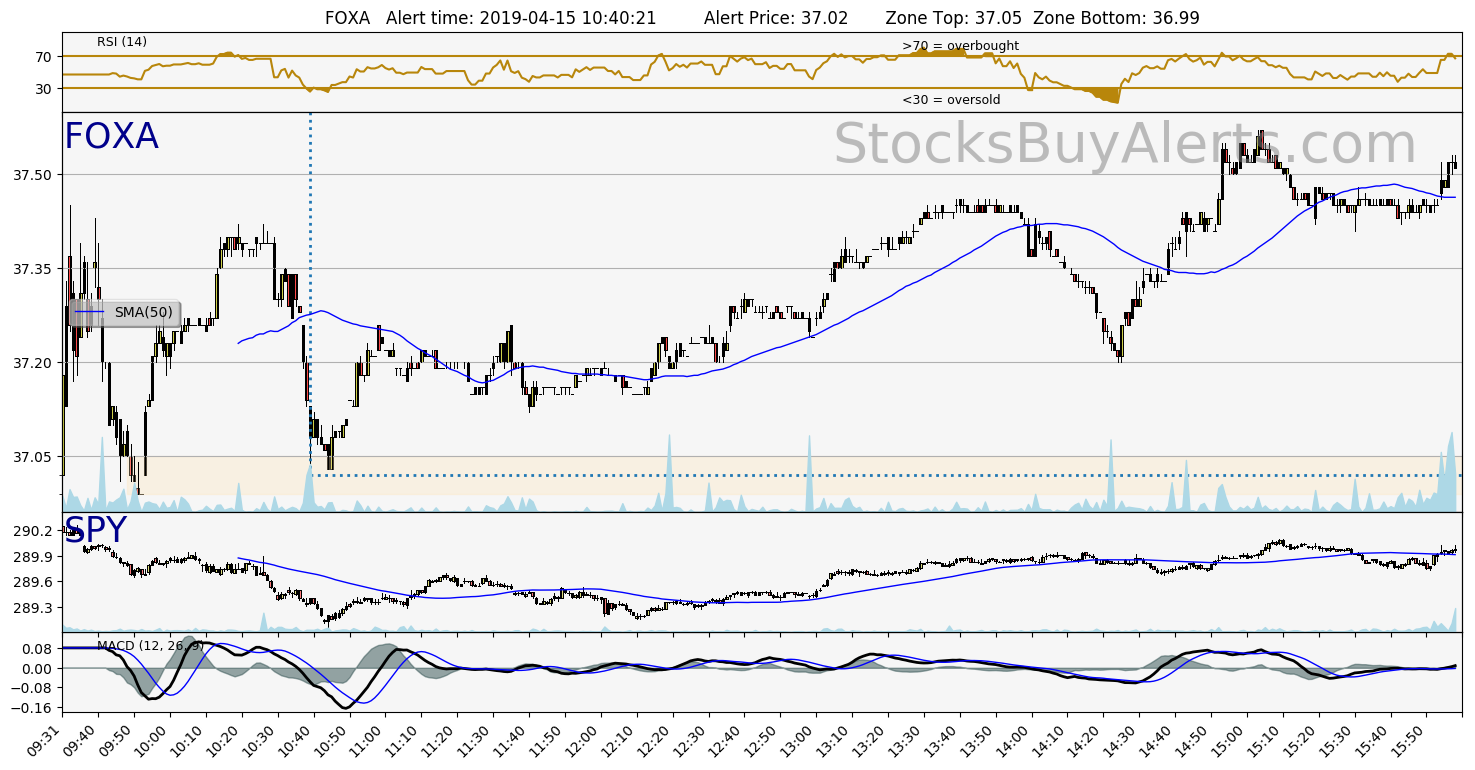Click the large blue FOXA chart label
1475x770 pixels.
111,136
